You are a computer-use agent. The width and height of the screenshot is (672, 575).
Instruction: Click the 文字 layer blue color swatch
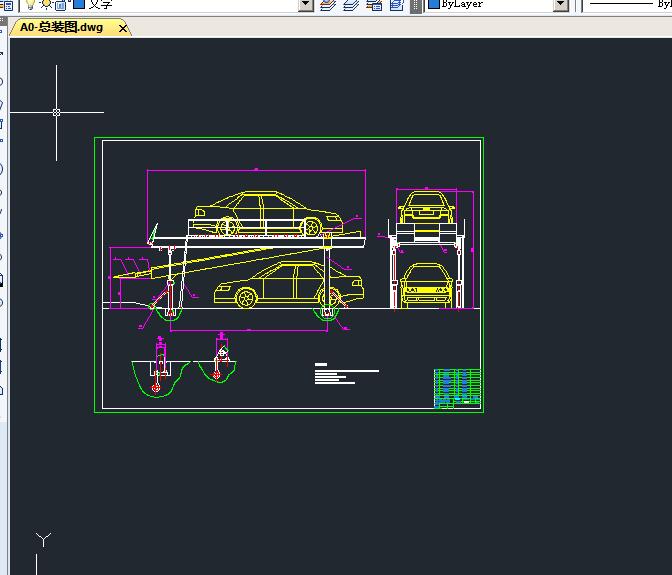click(78, 5)
